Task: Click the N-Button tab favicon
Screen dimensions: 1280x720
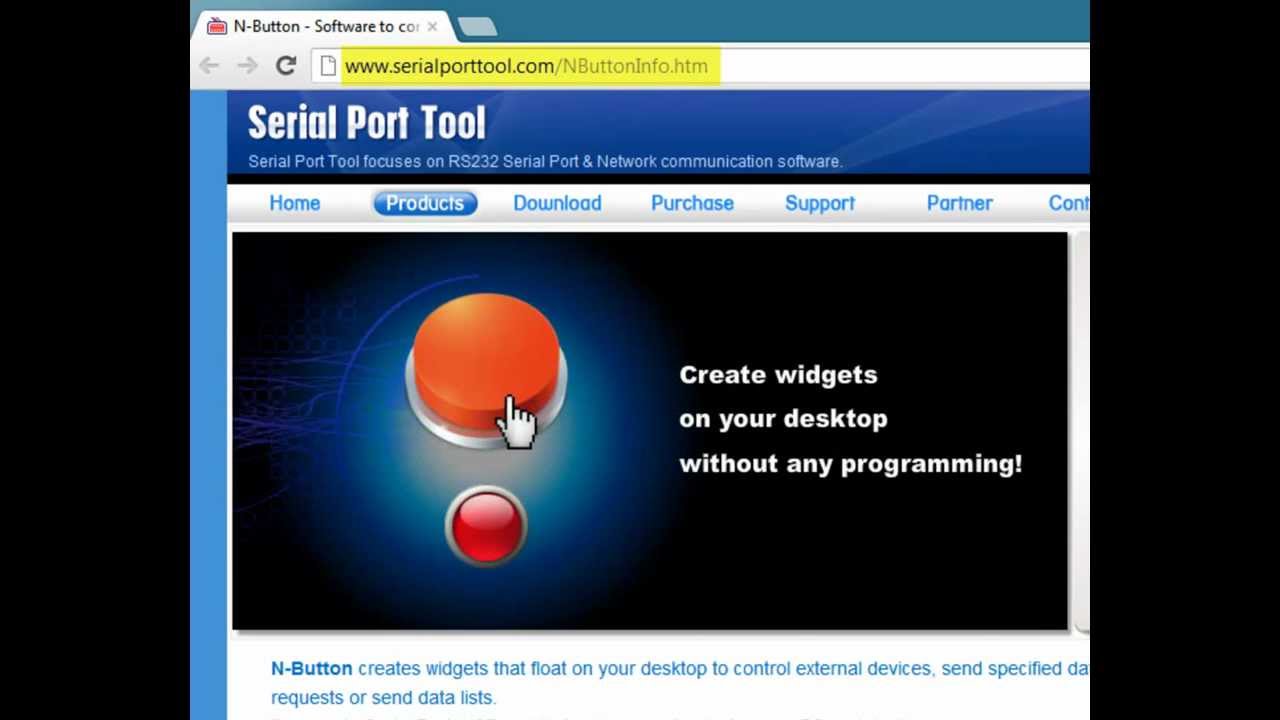Action: (217, 27)
